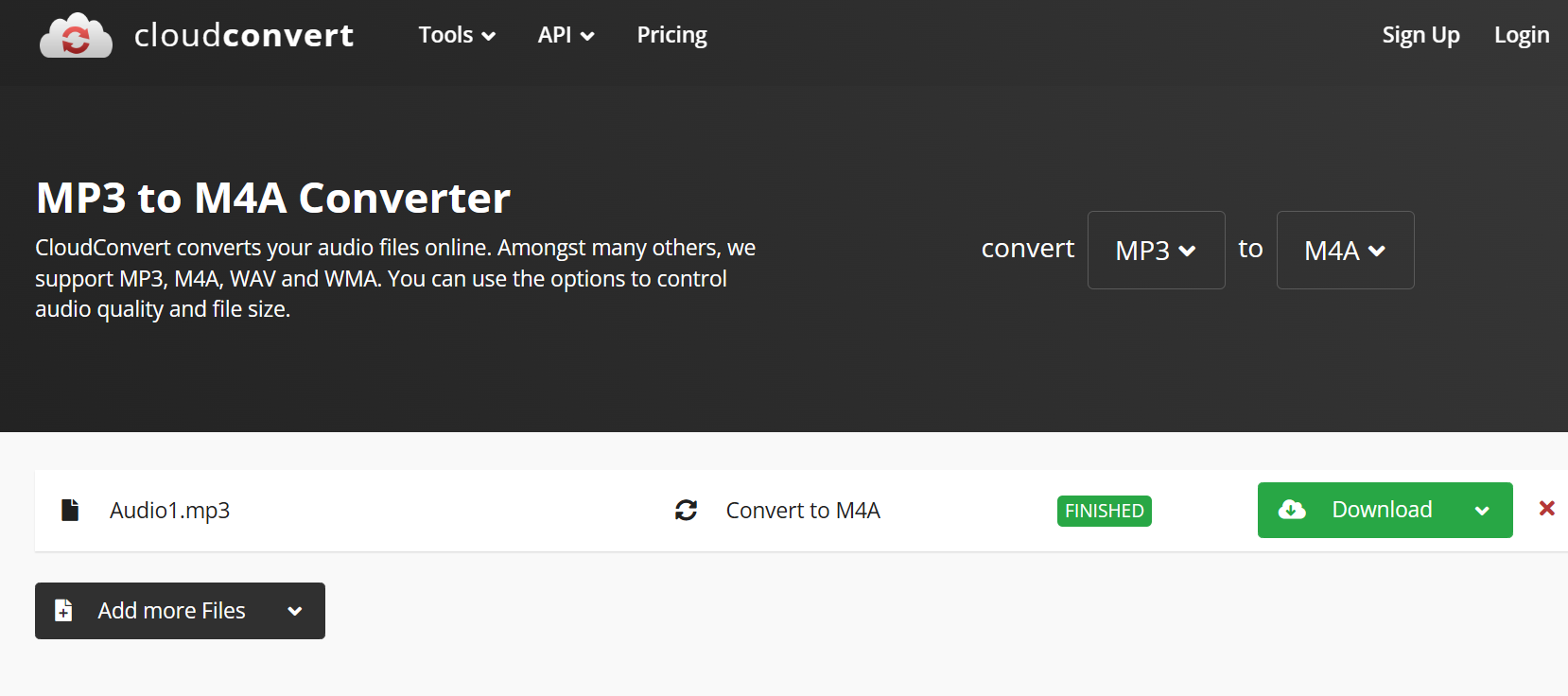Click the CloudConvert cloud logo icon

click(76, 36)
